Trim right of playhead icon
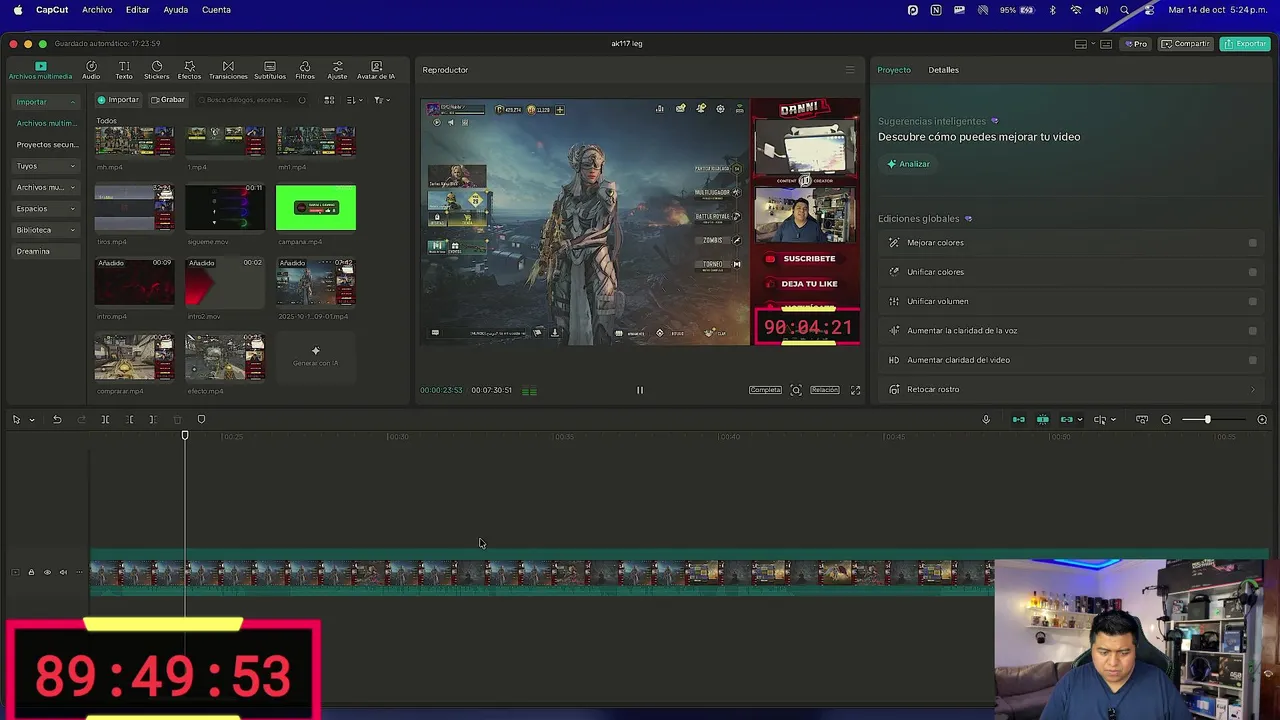1280x720 pixels. [153, 419]
